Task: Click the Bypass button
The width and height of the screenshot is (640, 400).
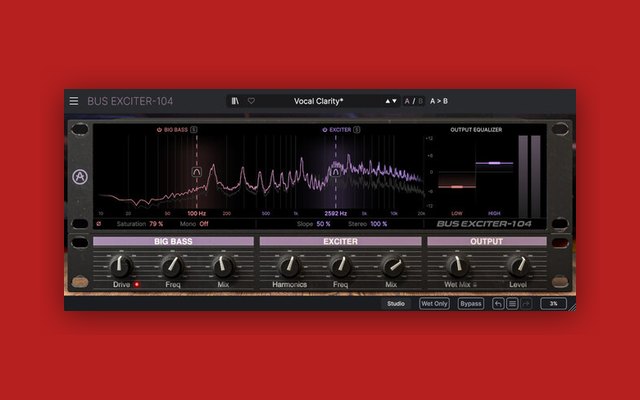Action: (471, 303)
